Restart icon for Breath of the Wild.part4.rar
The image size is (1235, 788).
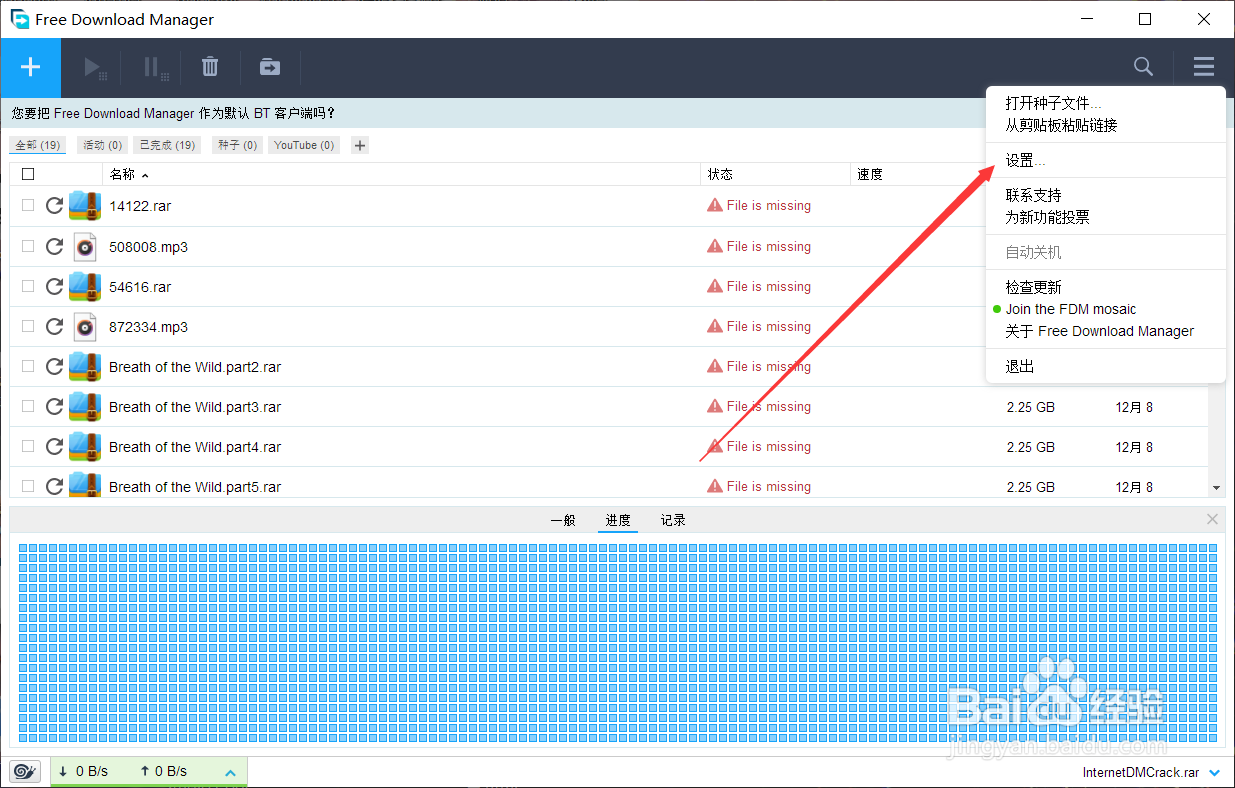(x=55, y=446)
